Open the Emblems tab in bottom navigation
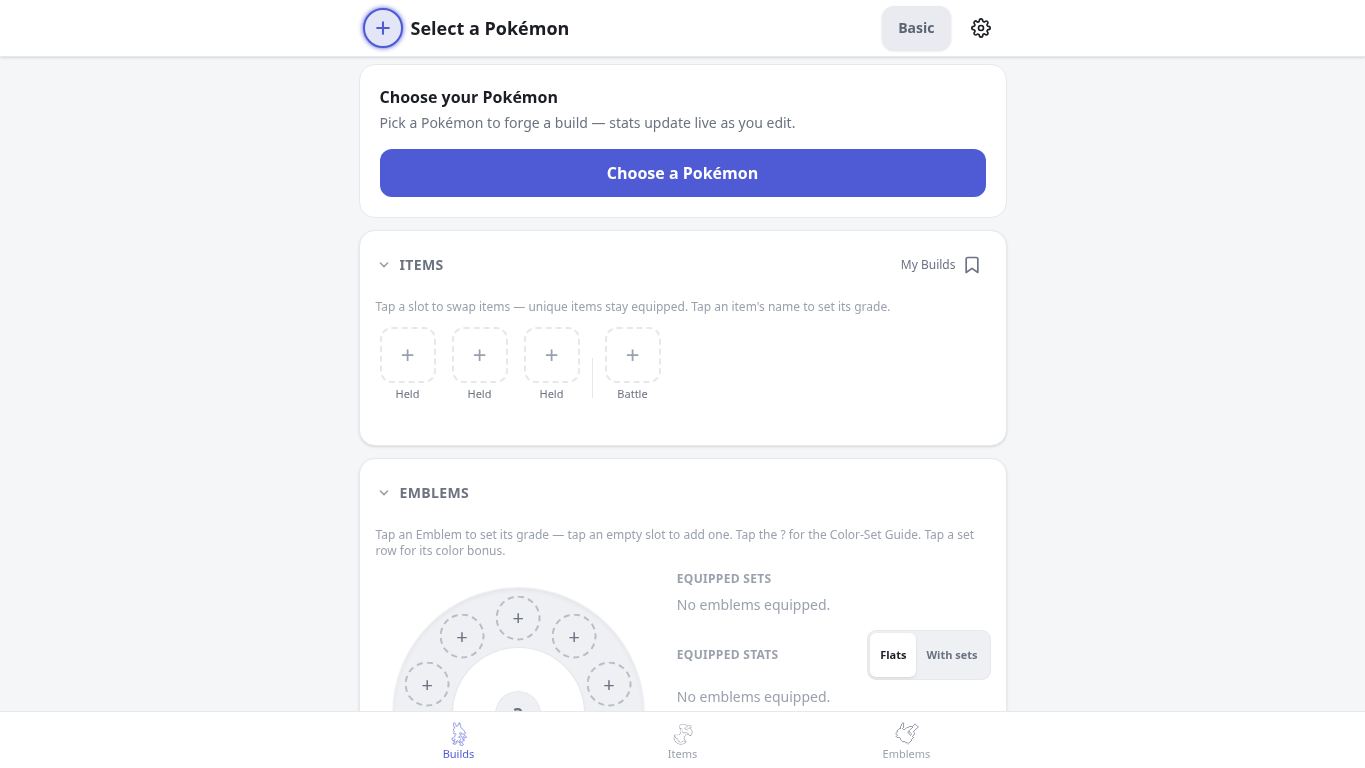 click(906, 741)
